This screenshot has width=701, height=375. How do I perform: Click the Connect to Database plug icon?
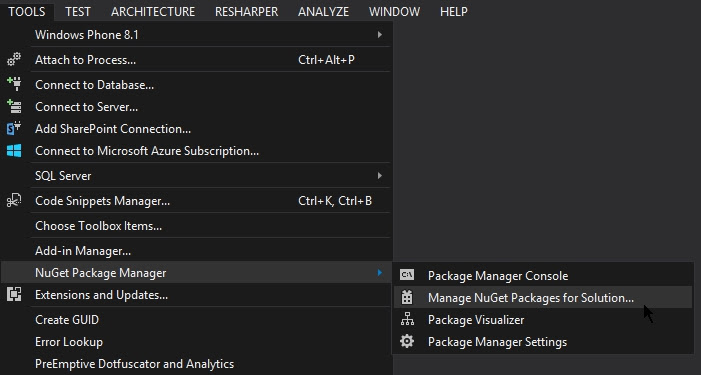point(14,84)
